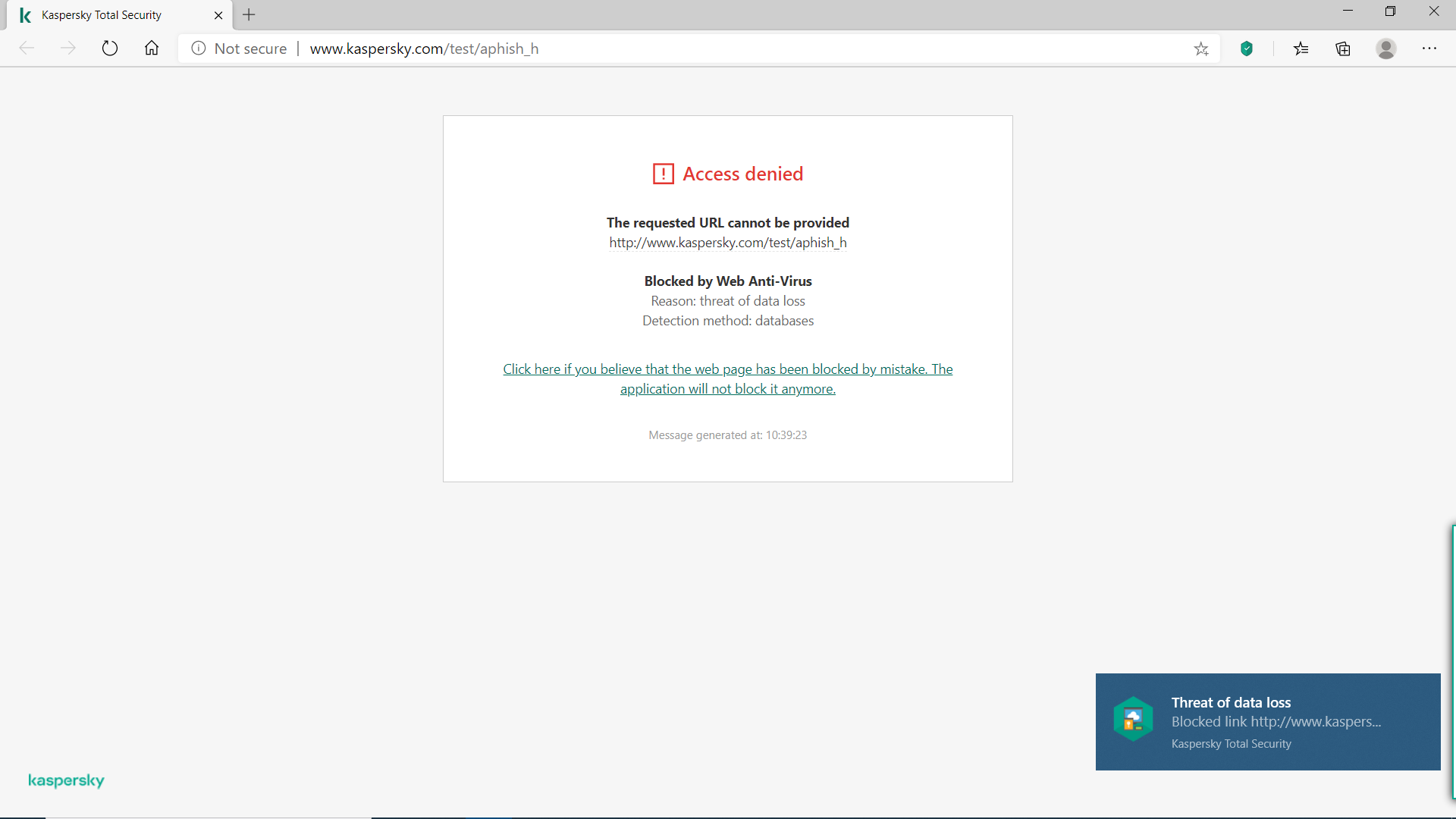Click the address bar URL field
This screenshot has height=819, width=1456.
click(x=682, y=49)
